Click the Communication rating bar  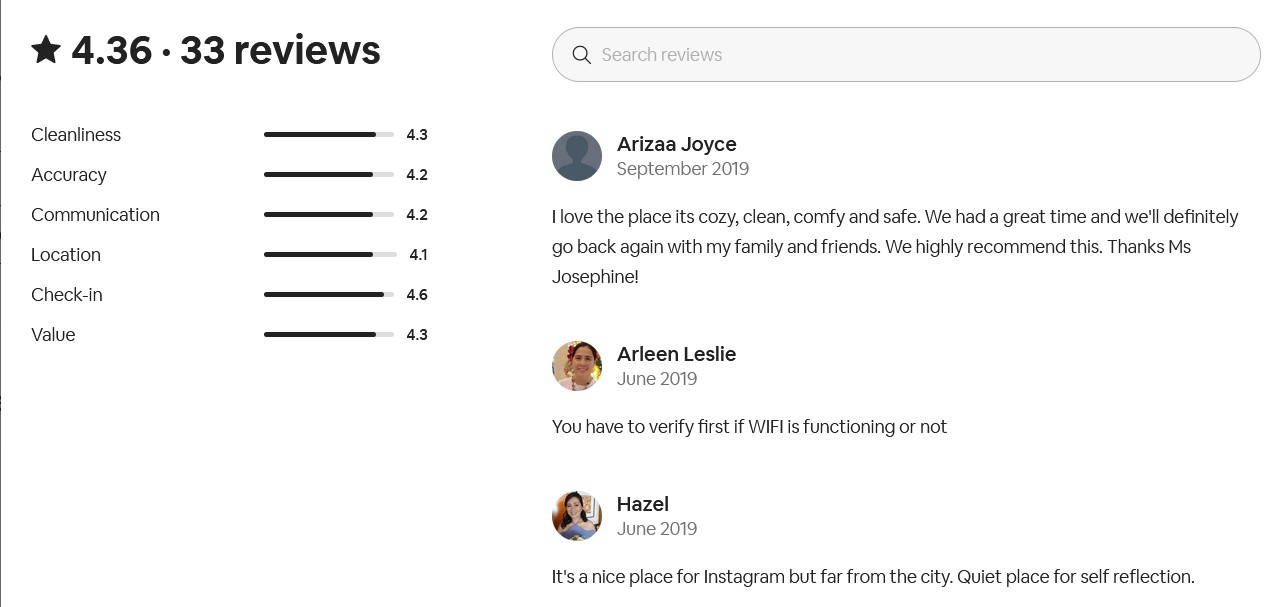tap(329, 215)
